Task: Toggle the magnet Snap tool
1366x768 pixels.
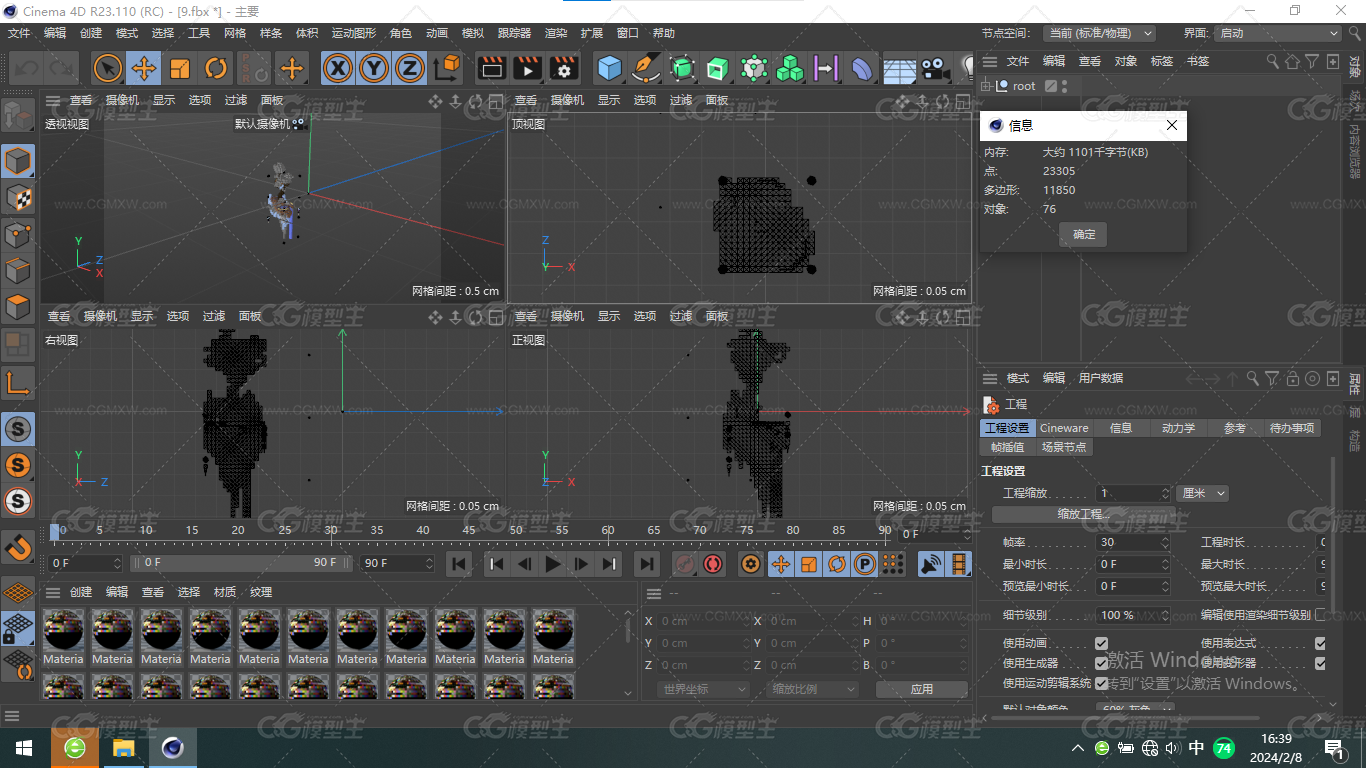Action: pyautogui.click(x=18, y=547)
